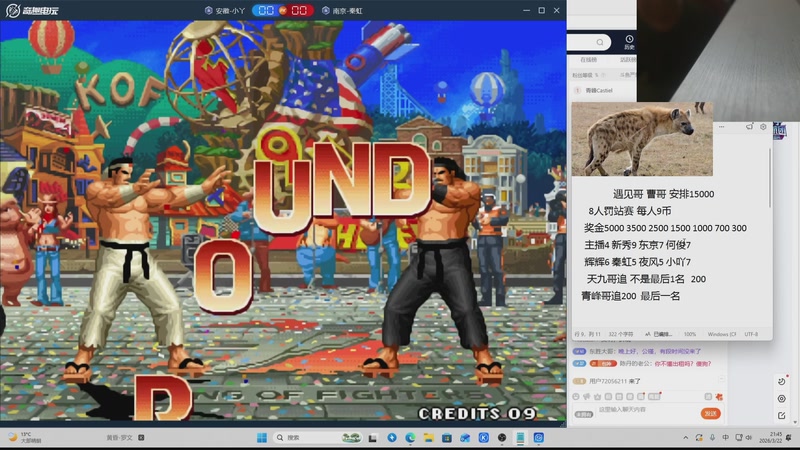This screenshot has height=450, width=800.
Task: Click the '用户72056211 来了' entry notice
Action: (x=614, y=381)
